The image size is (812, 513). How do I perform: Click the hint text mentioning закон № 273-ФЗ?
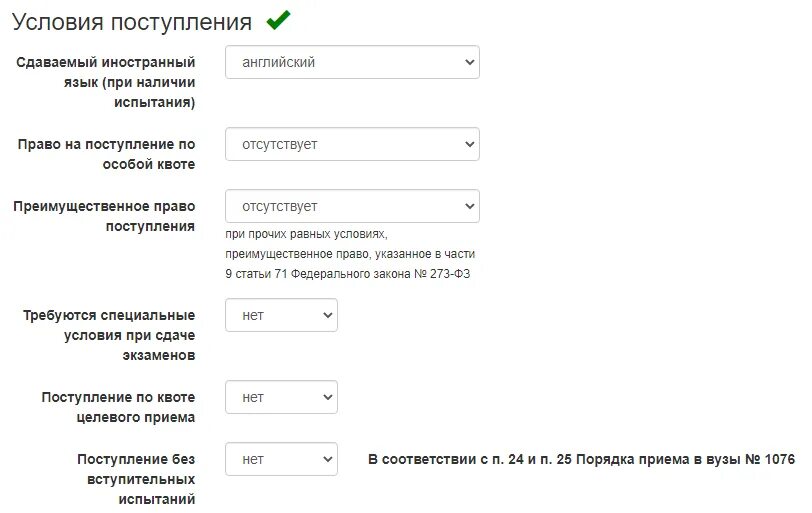350,254
